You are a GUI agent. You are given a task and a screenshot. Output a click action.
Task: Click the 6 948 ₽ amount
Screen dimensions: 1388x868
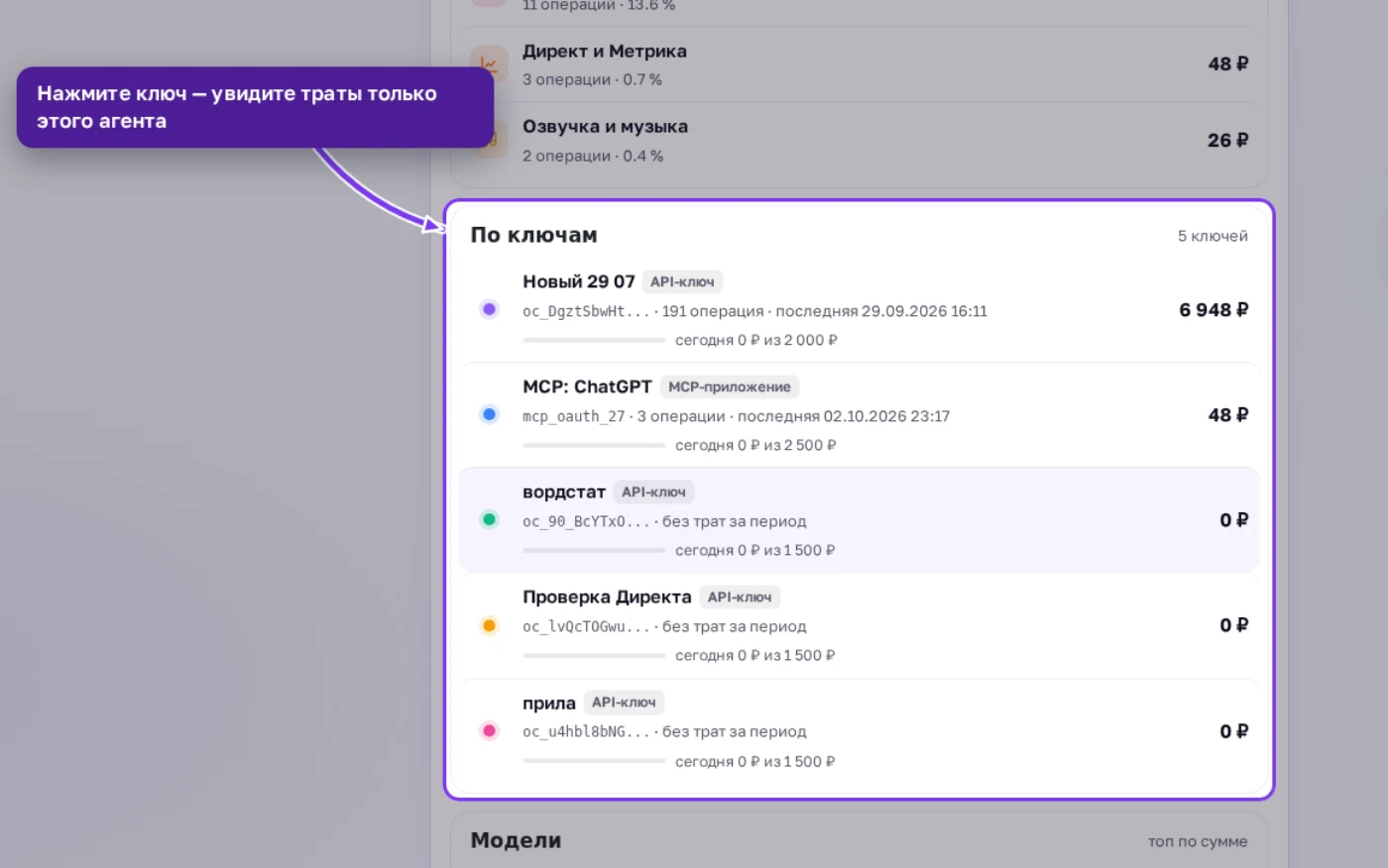click(1214, 310)
